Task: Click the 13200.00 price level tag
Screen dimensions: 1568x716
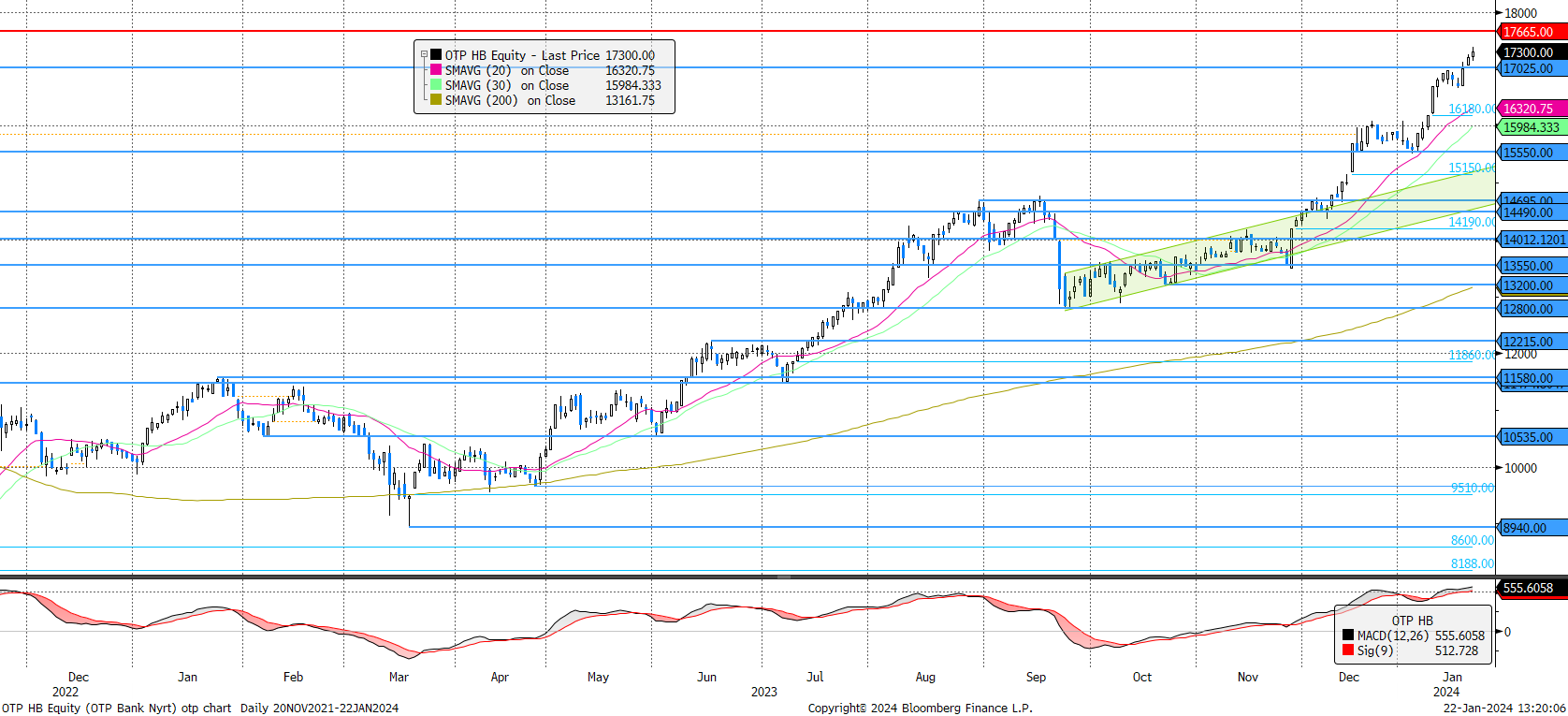Action: click(x=1532, y=285)
